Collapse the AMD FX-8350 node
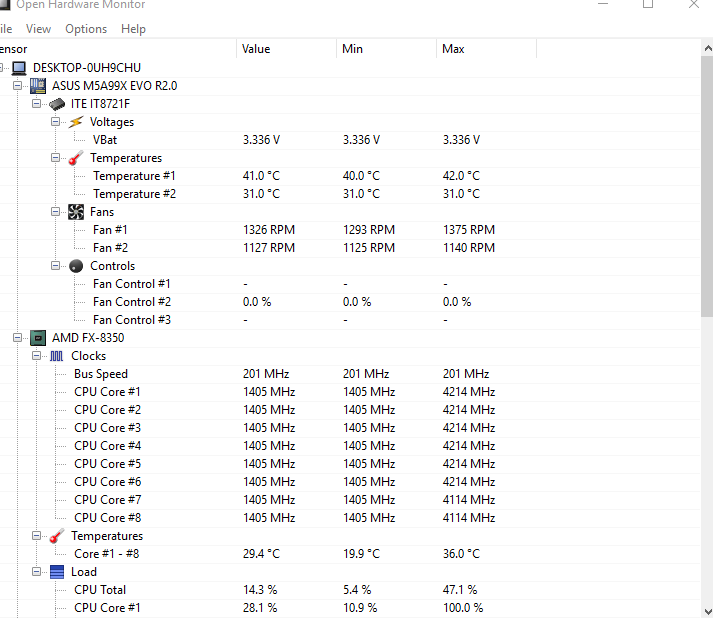Image resolution: width=713 pixels, height=618 pixels. click(x=17, y=337)
